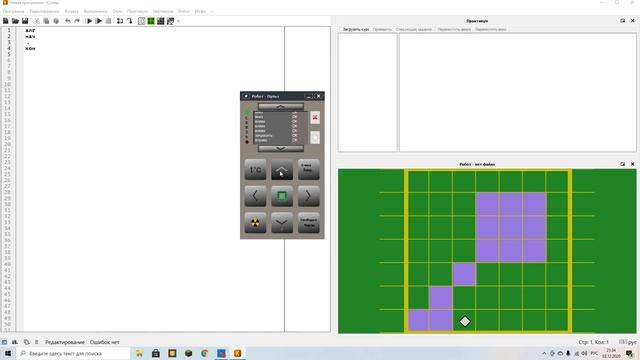Image resolution: width=640 pixels, height=360 pixels.
Task: Click Проверить in Практикум panel
Action: click(382, 29)
